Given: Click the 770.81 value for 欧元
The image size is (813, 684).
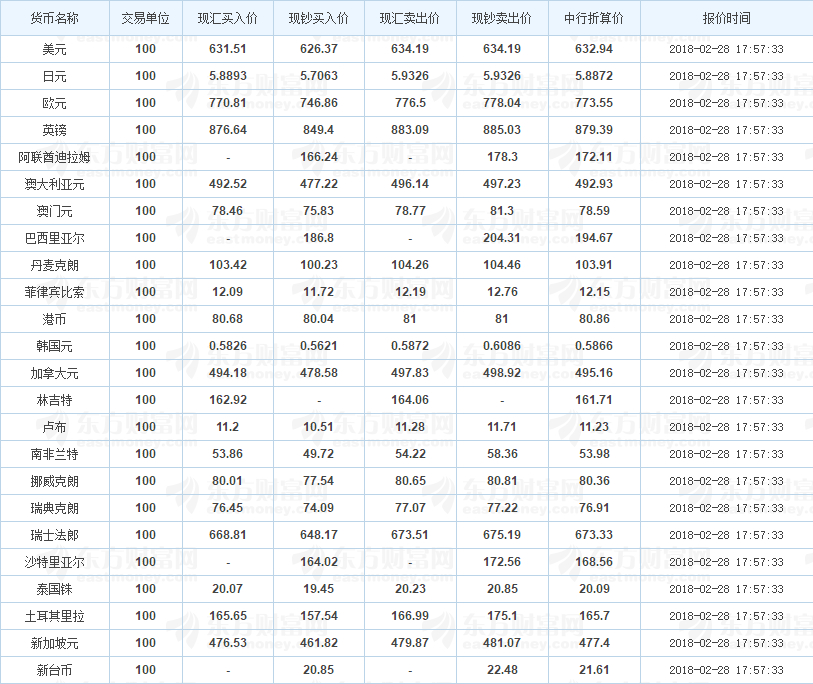Looking at the screenshot, I should 228,103.
